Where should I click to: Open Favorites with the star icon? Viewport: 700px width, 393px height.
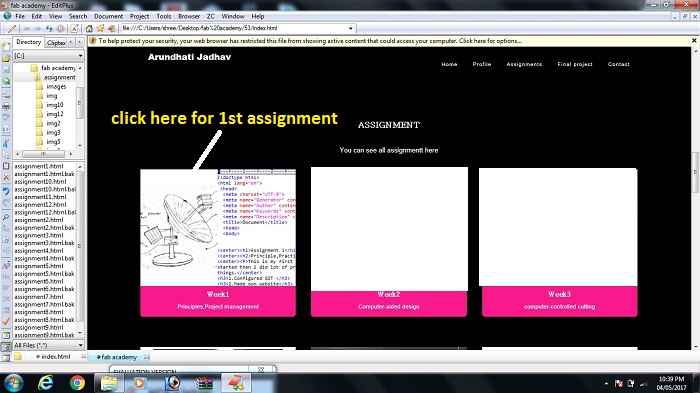[100, 28]
